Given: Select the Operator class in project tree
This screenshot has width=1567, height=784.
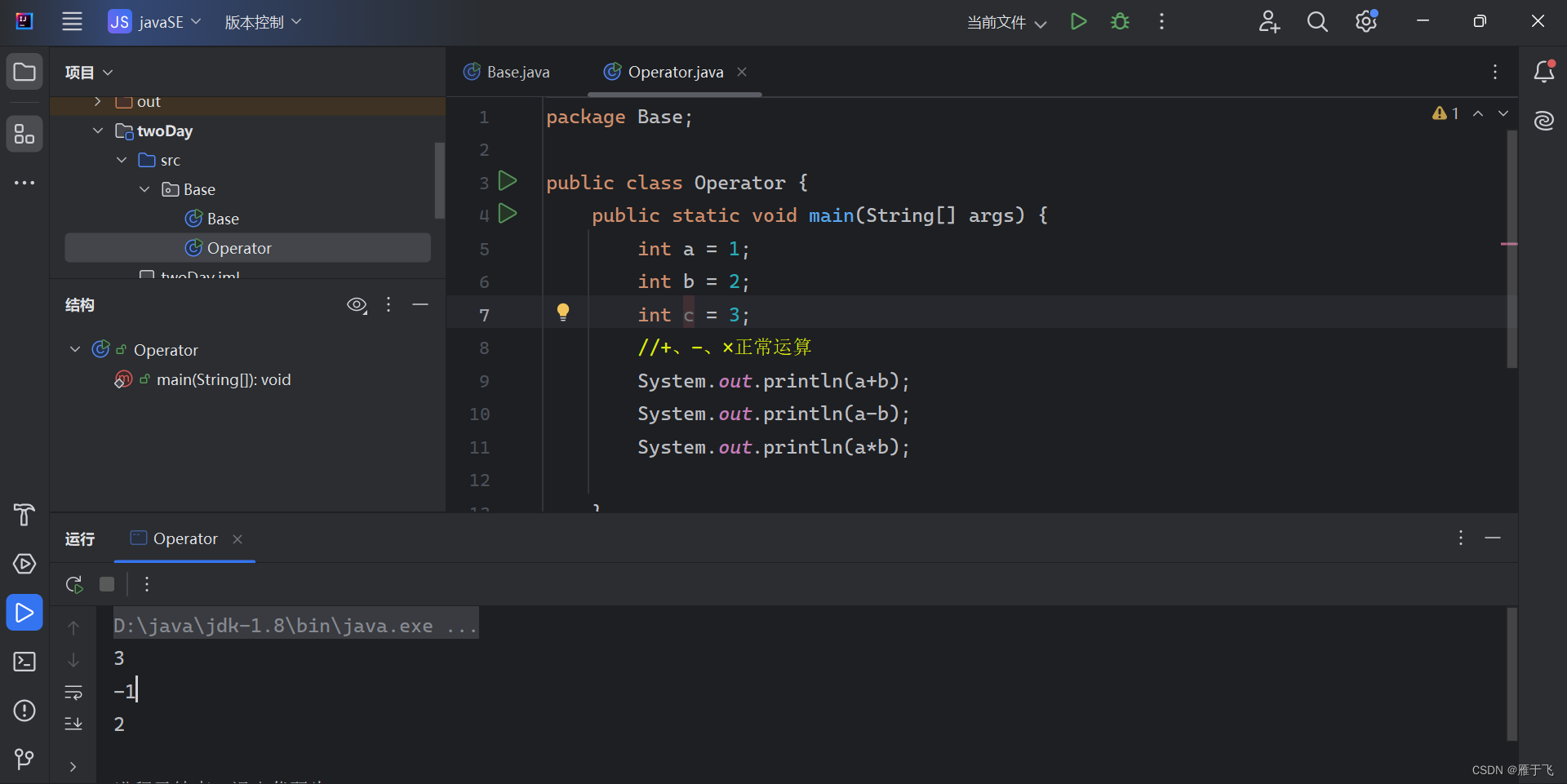Looking at the screenshot, I should click(247, 248).
